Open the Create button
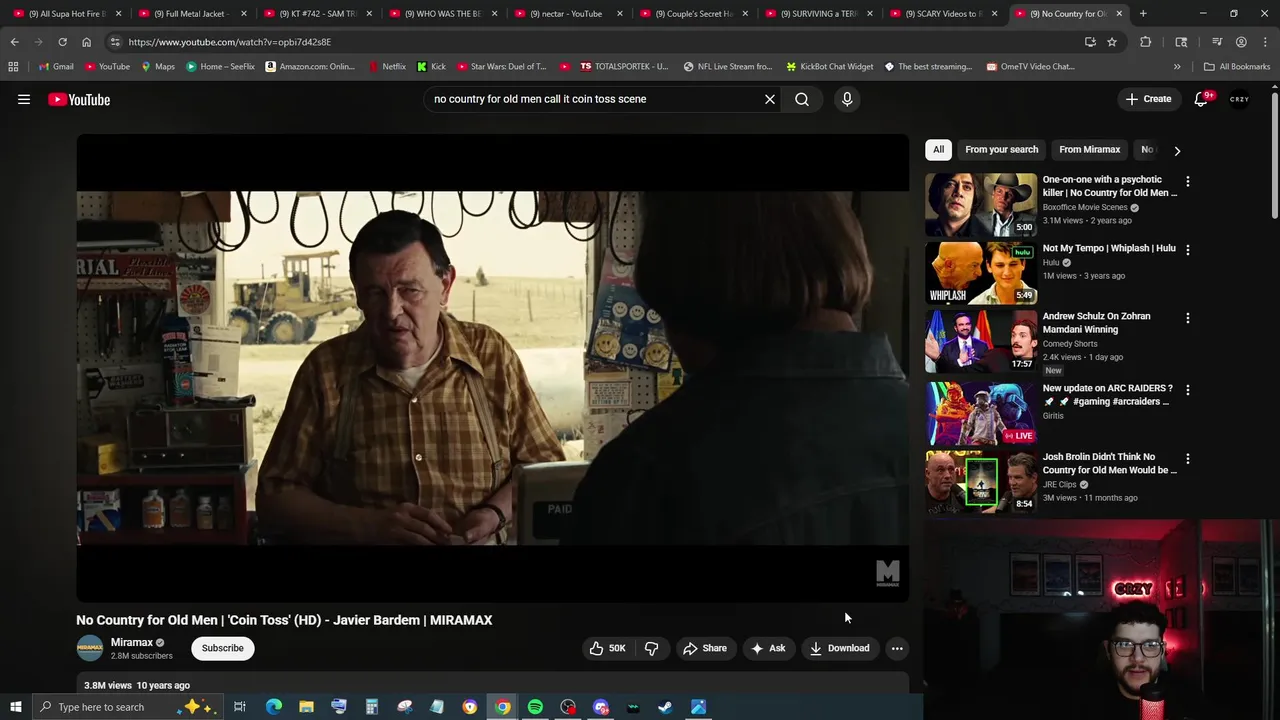 [x=1147, y=99]
